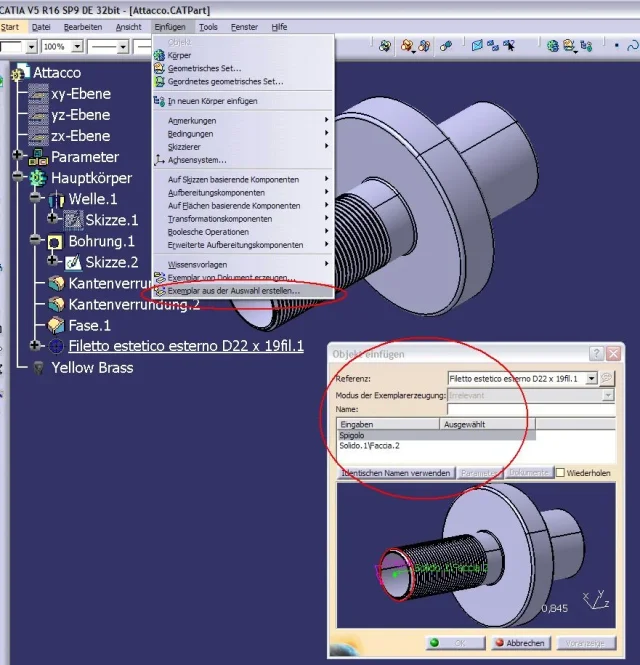Open the Ansicht menu
Screen dimensions: 640x665
129,27
